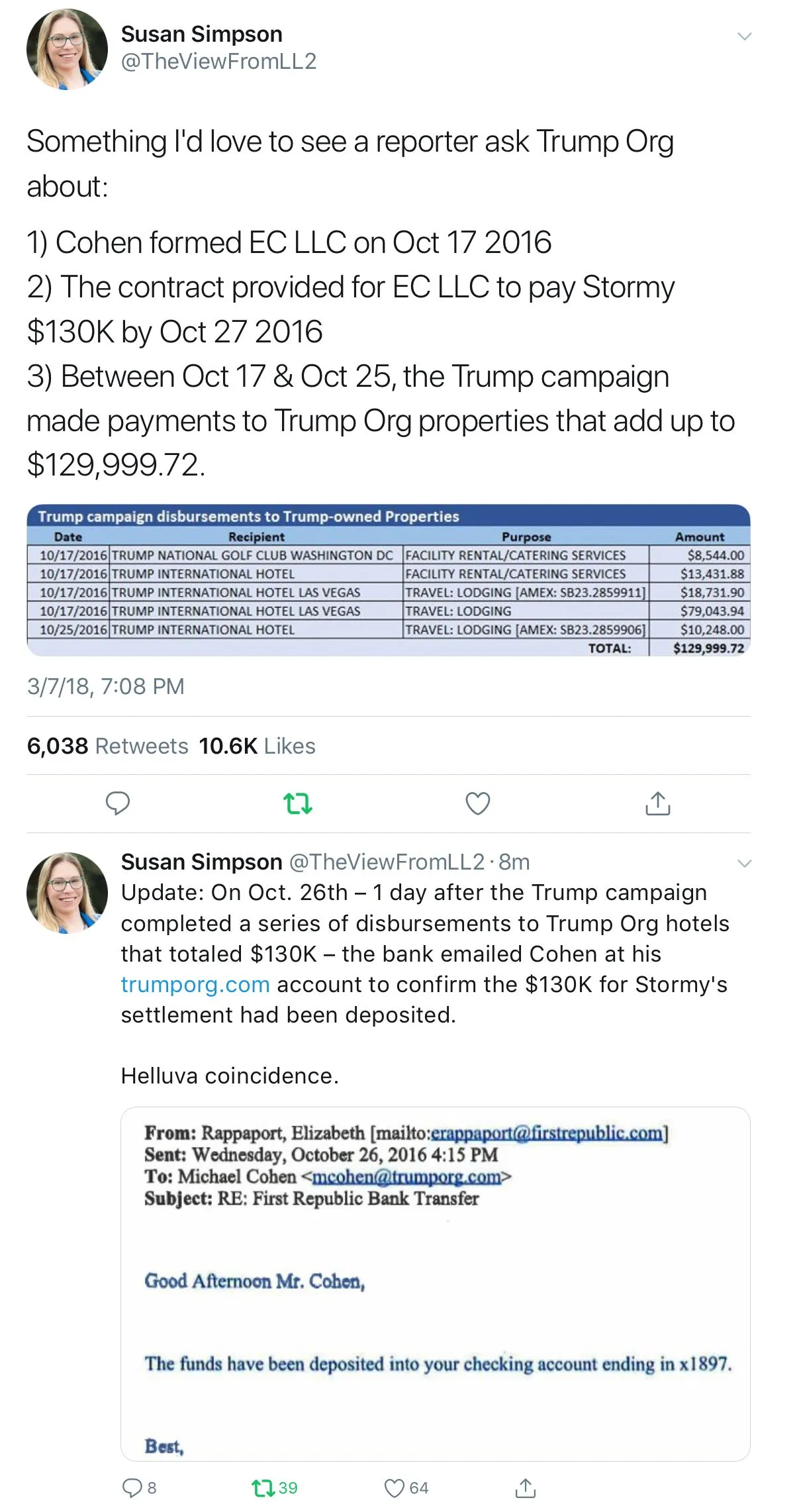Tap Susan Simpson's name on update tweet
The image size is (801, 1512).
pyautogui.click(x=201, y=862)
